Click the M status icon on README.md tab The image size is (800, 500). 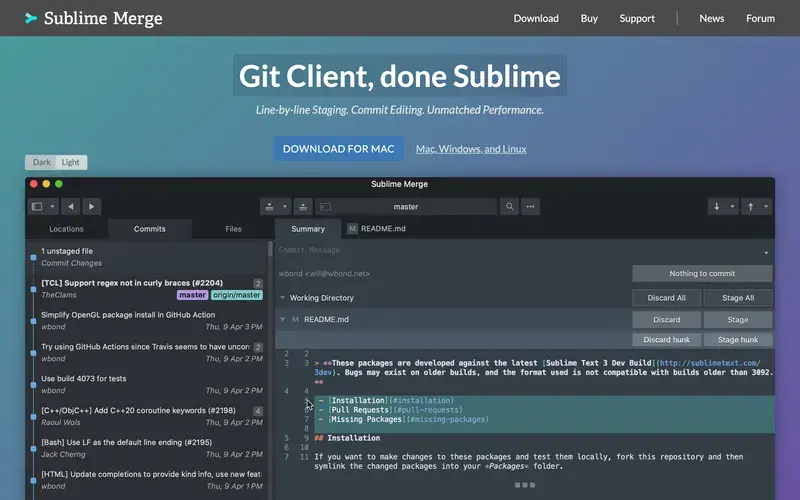[352, 229]
